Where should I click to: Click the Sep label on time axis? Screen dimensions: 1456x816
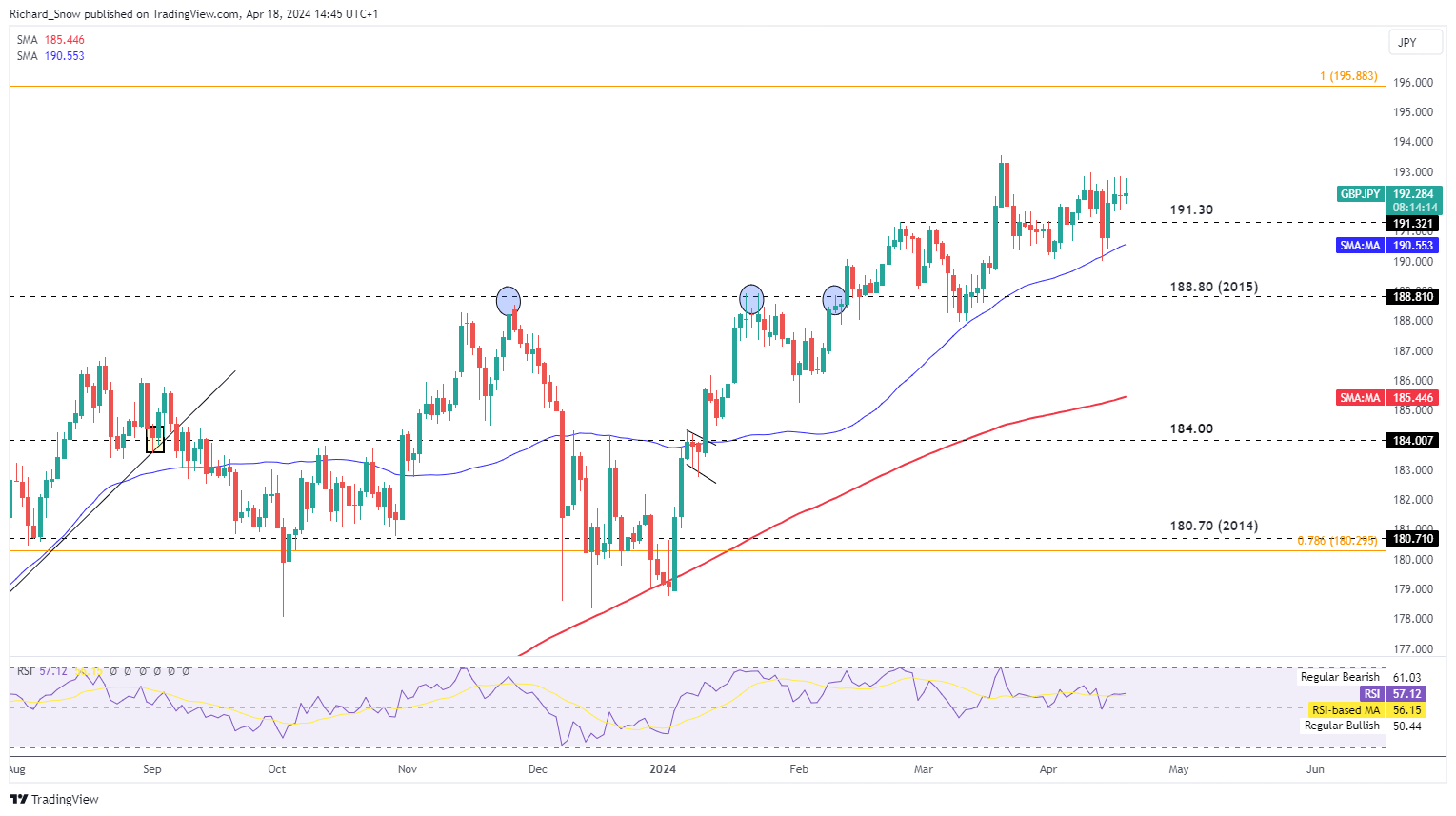point(152,769)
